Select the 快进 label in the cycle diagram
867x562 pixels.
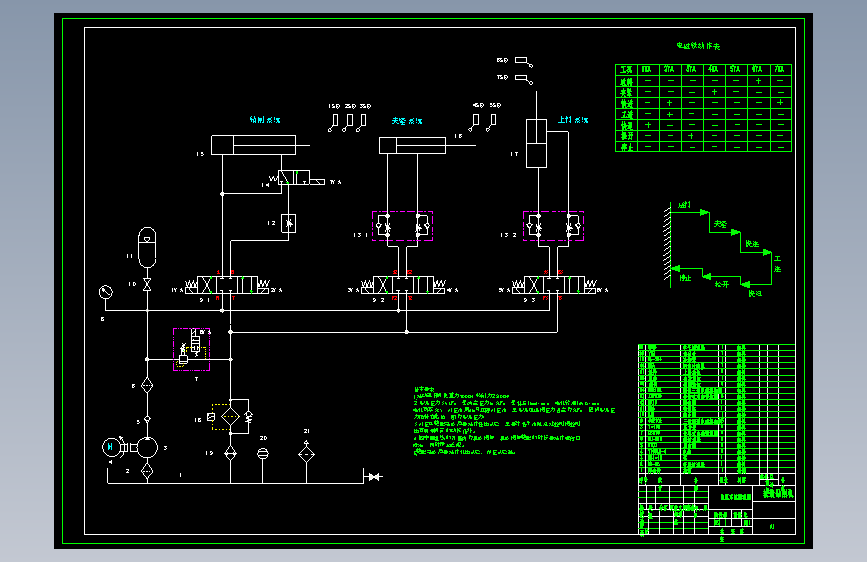tap(752, 243)
